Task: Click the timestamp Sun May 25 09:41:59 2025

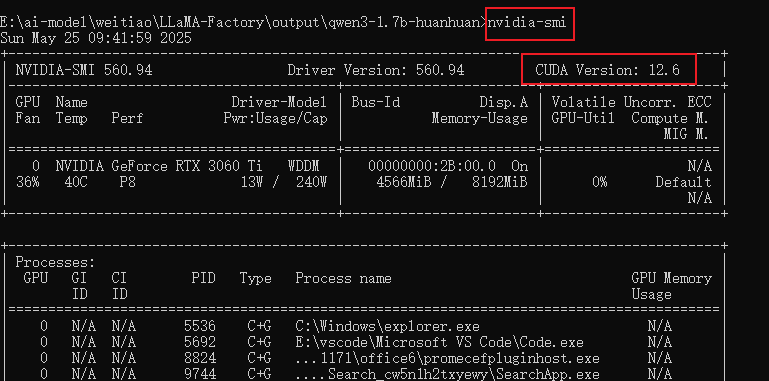Action: pyautogui.click(x=96, y=38)
